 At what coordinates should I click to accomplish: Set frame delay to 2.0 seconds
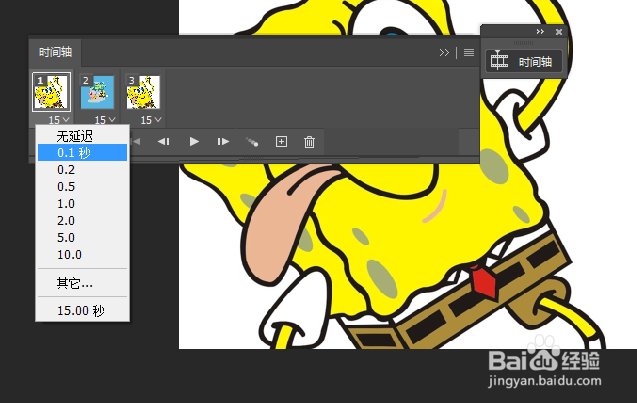(x=82, y=221)
